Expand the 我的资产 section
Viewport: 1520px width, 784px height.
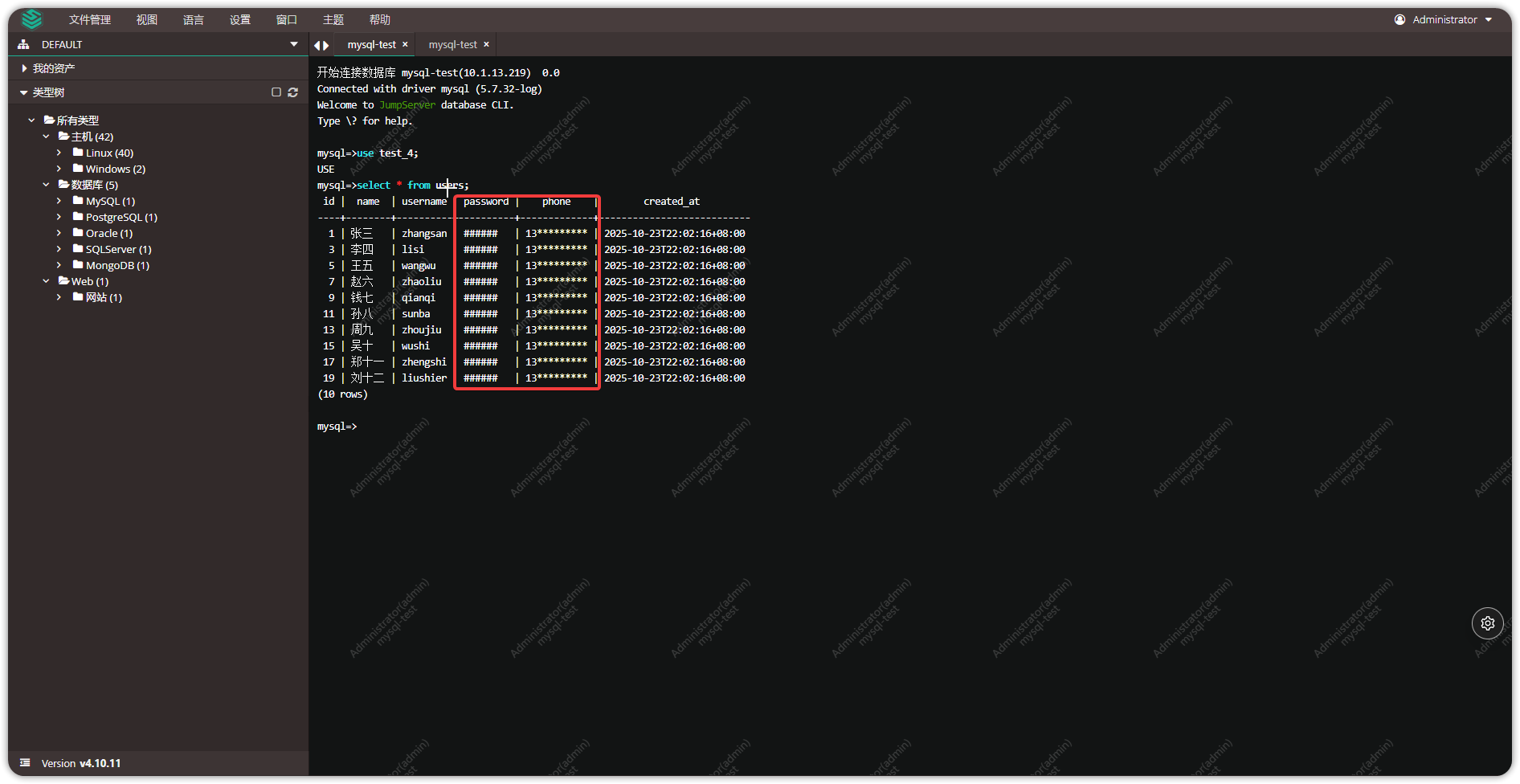pyautogui.click(x=25, y=69)
